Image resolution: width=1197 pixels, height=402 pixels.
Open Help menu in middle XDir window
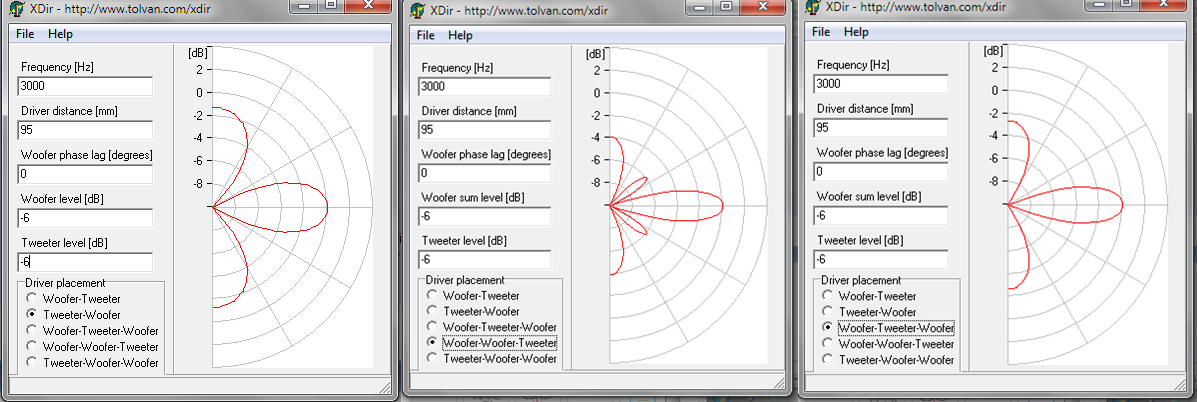point(460,35)
